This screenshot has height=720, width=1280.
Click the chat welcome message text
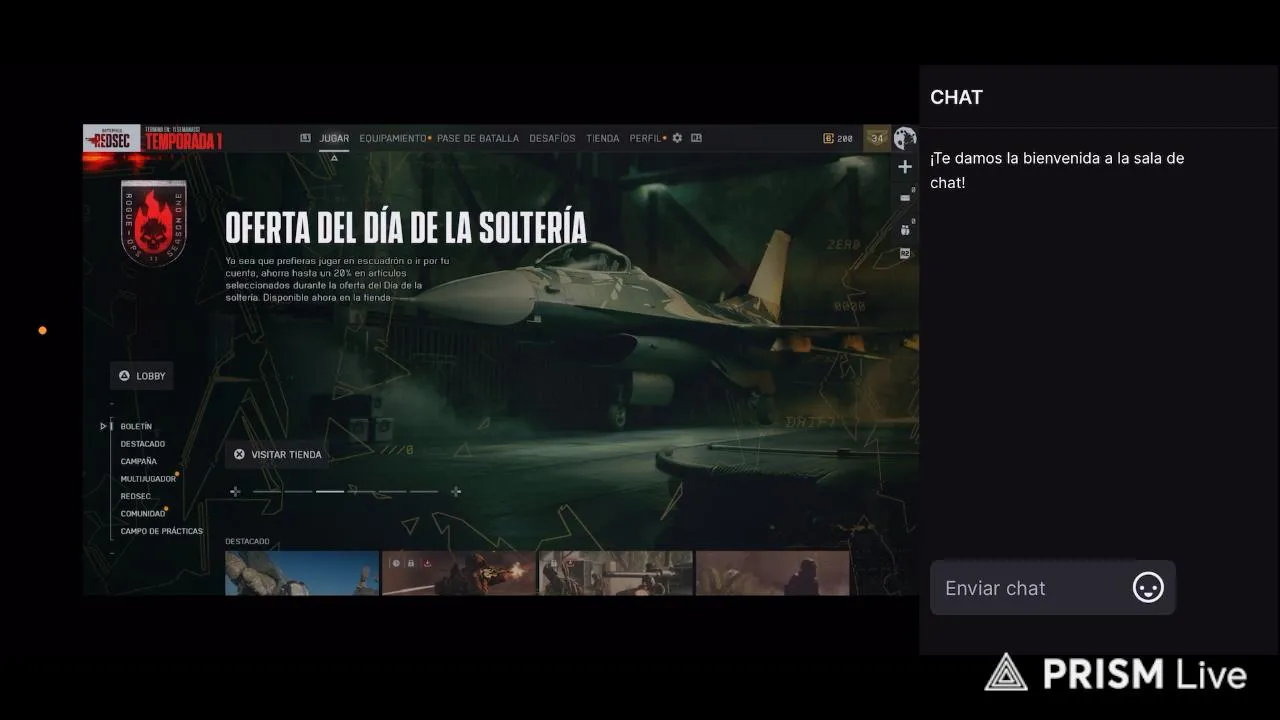[1057, 171]
